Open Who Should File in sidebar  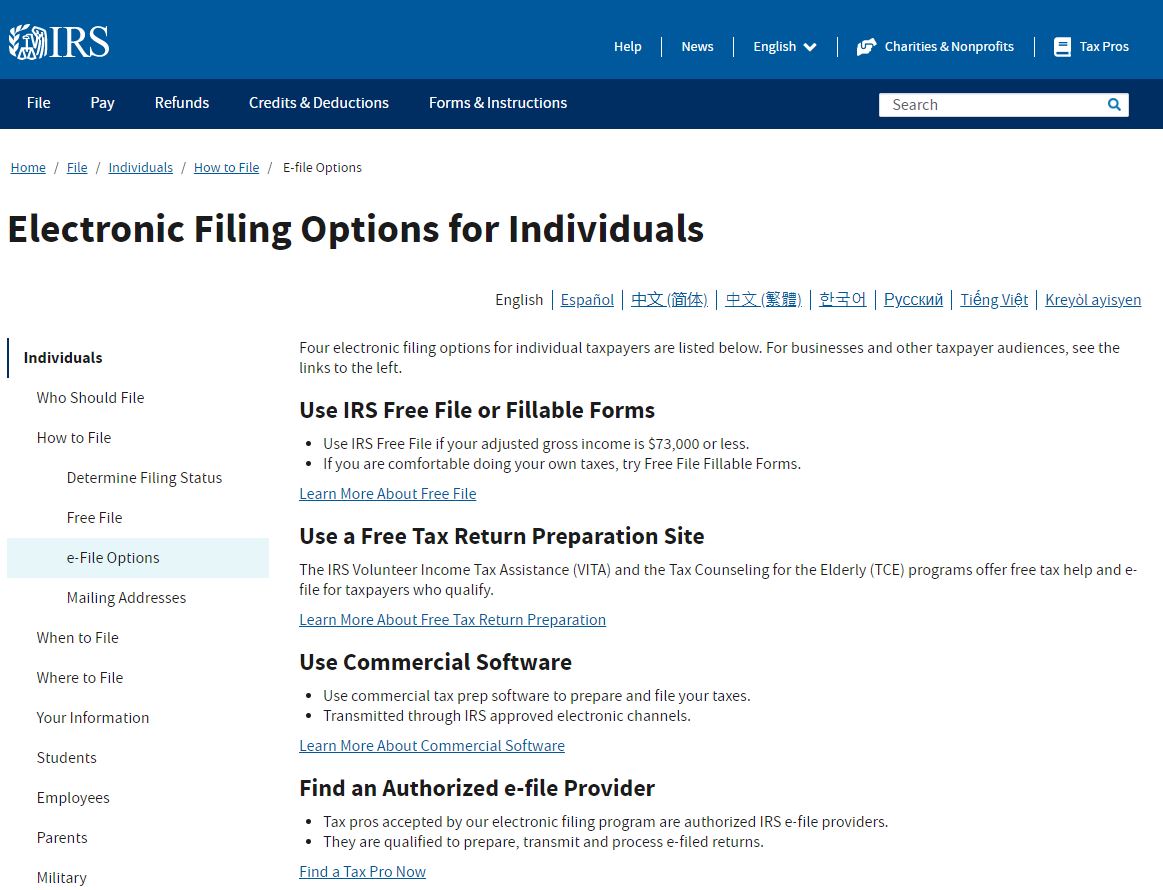[90, 398]
